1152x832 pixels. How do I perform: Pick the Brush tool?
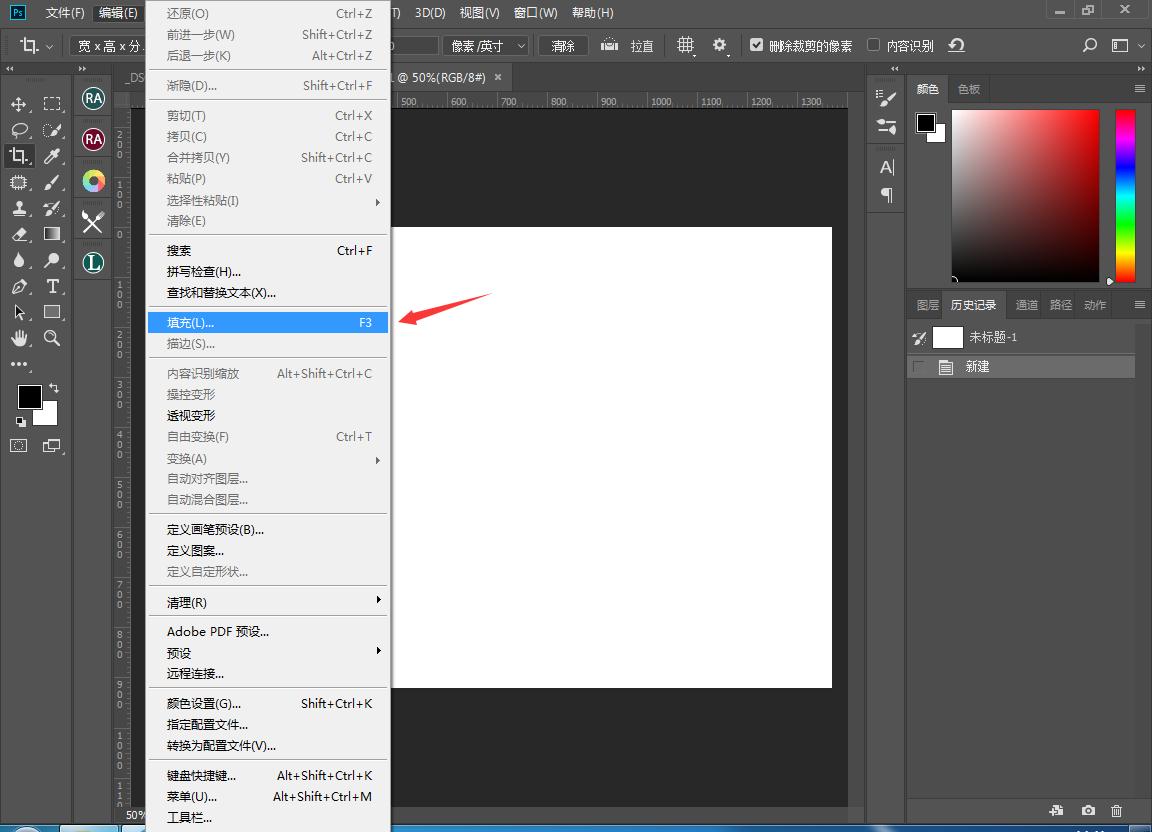pyautogui.click(x=52, y=182)
